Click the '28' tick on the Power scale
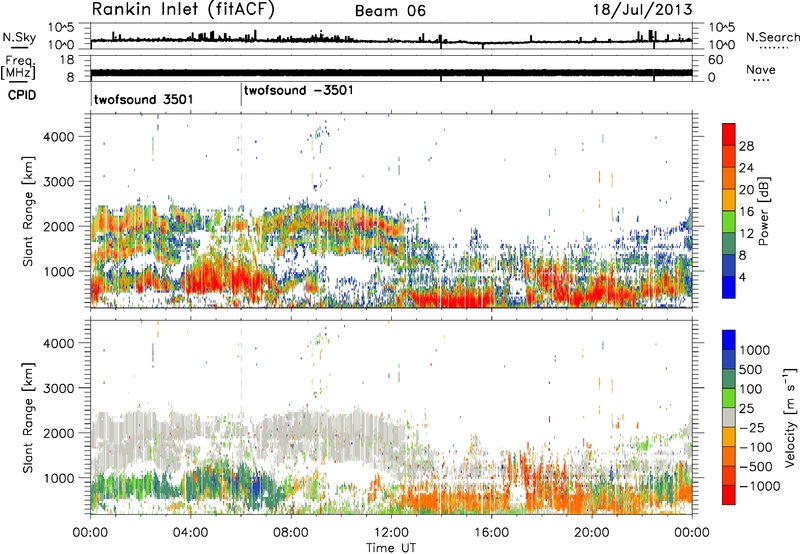This screenshot has height=554, width=800. point(746,146)
